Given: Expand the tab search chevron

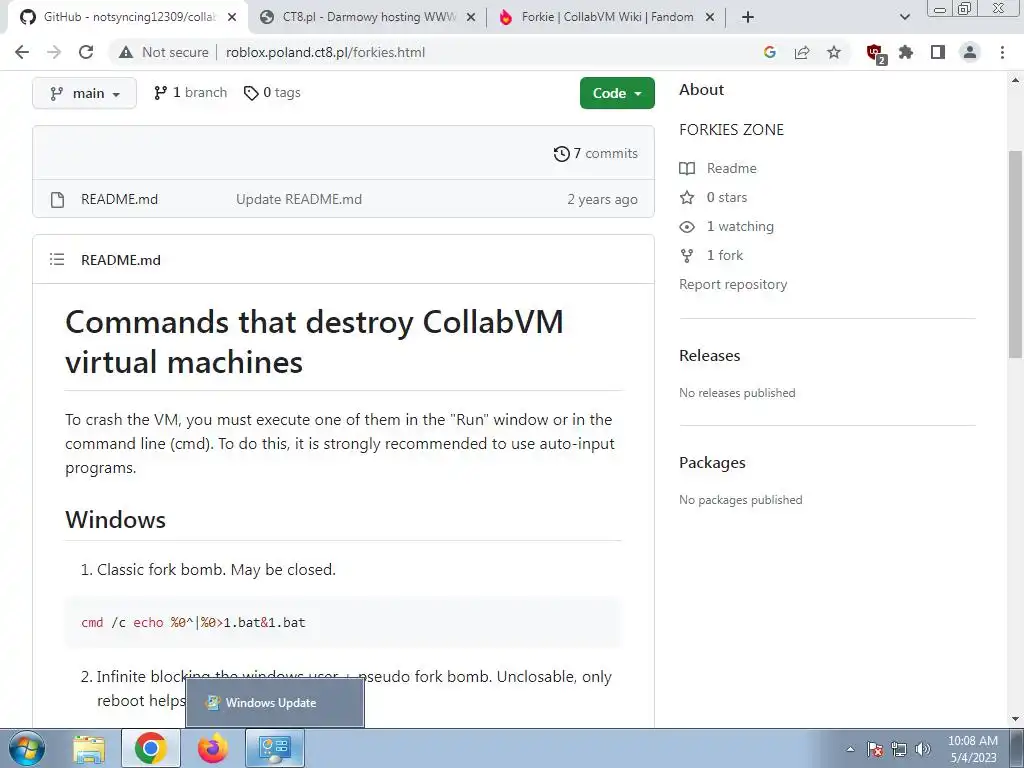Looking at the screenshot, I should pyautogui.click(x=904, y=17).
